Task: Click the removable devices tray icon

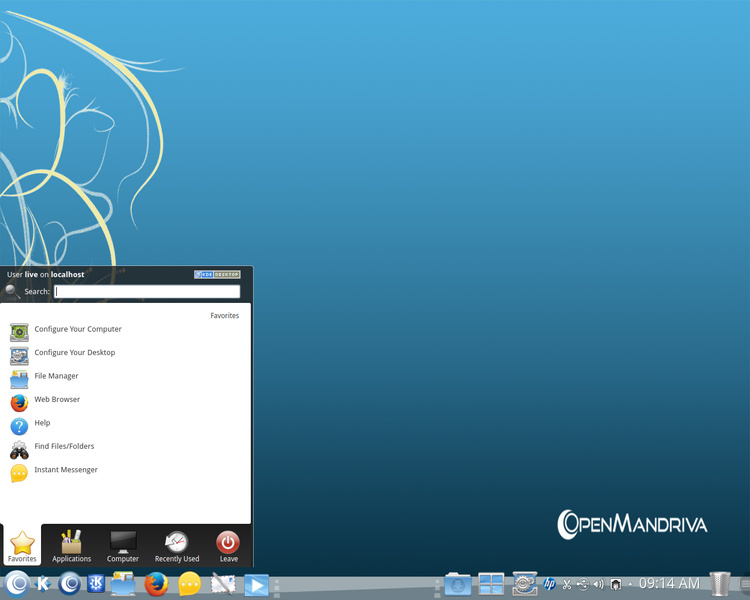Action: coord(583,584)
